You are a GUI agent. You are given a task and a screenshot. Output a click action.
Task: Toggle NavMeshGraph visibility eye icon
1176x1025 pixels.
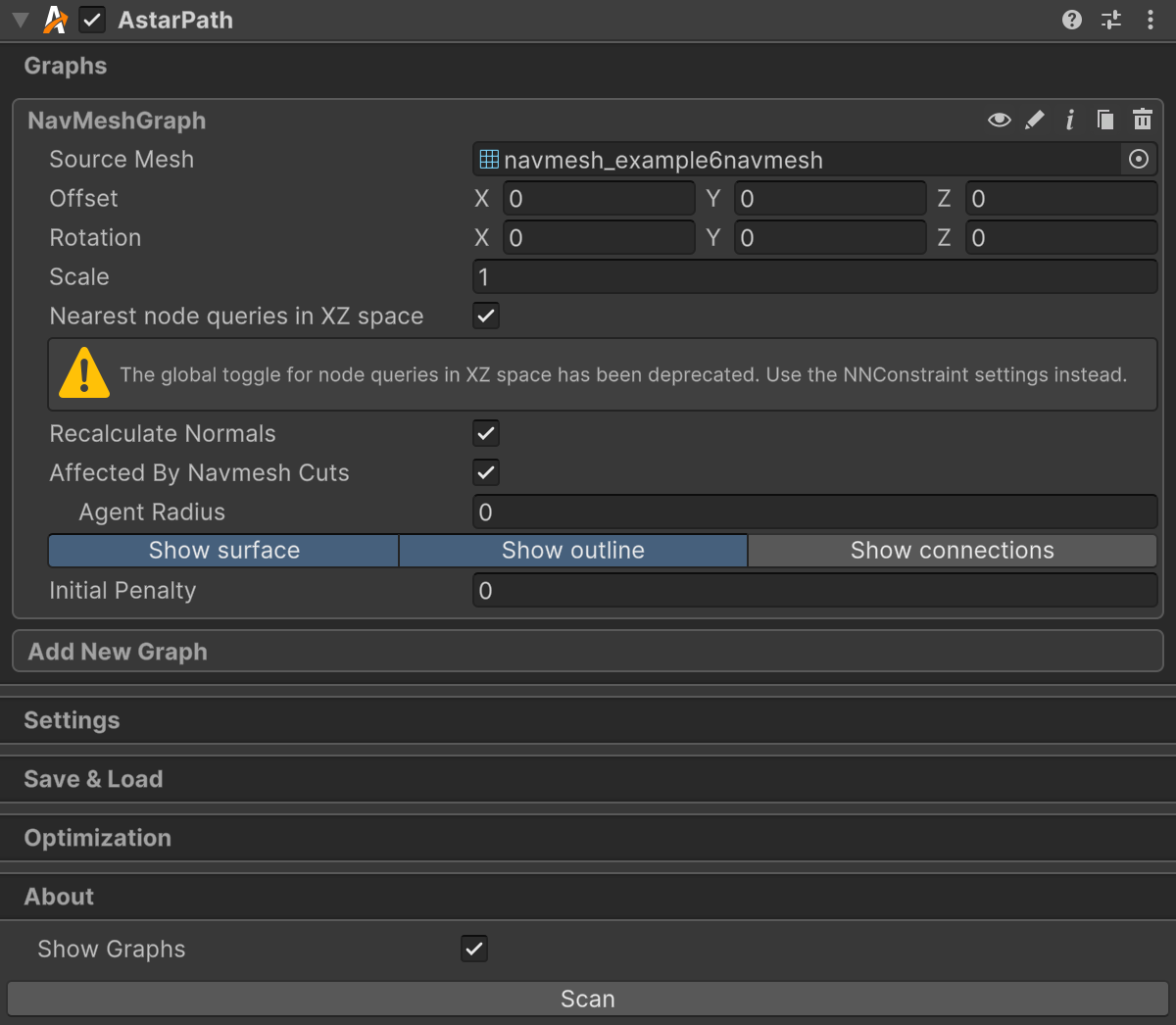pos(999,121)
